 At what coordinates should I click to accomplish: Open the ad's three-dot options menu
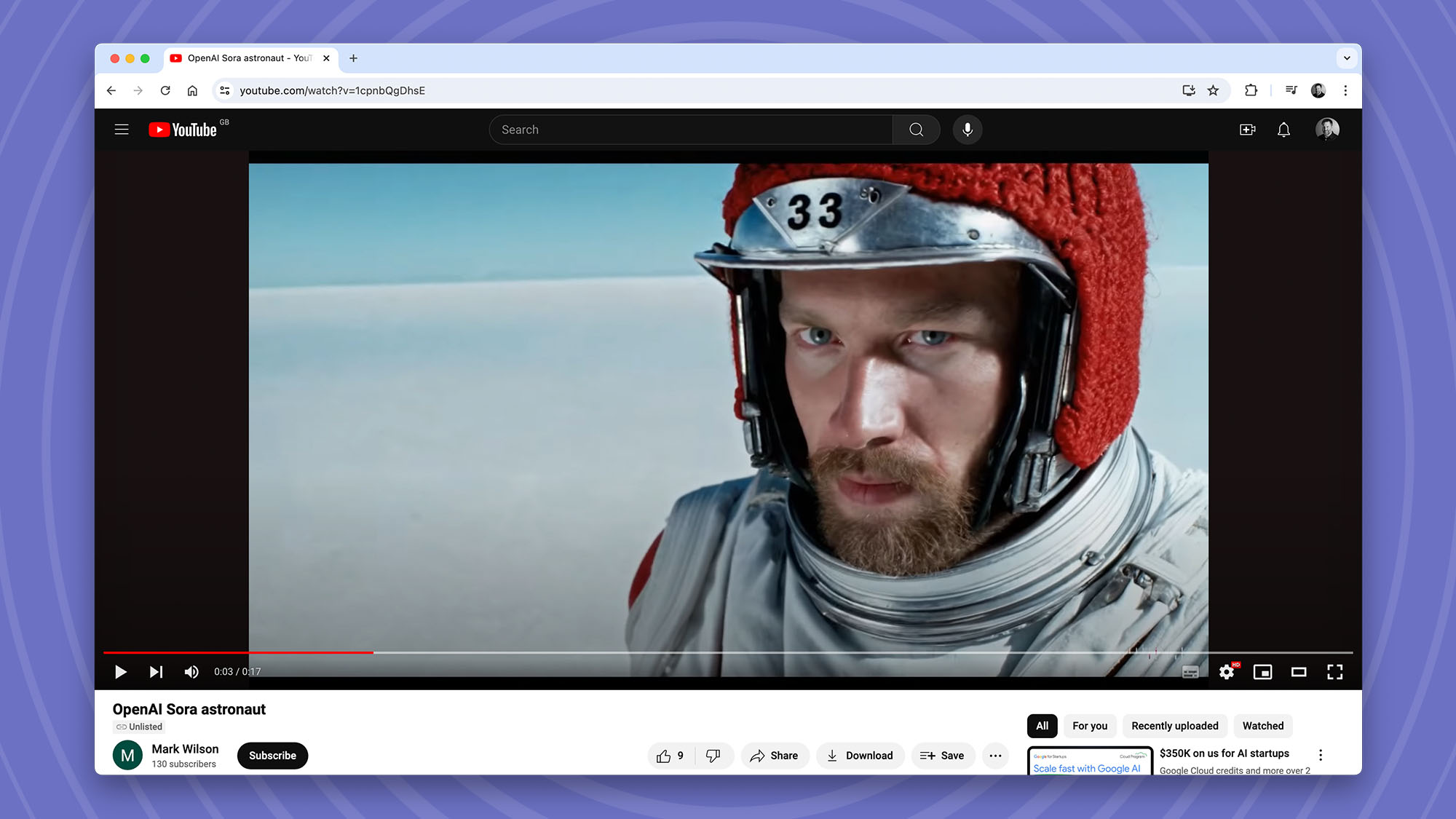click(x=1321, y=756)
